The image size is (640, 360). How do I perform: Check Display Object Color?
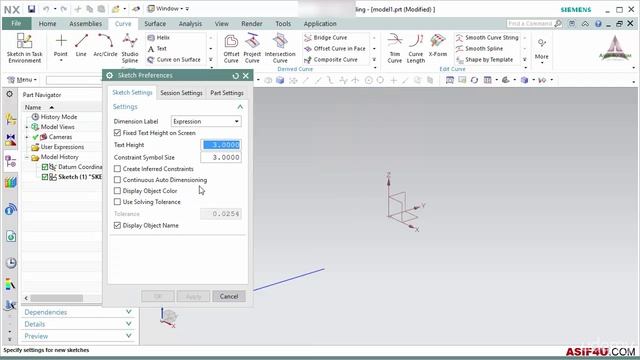pos(118,191)
